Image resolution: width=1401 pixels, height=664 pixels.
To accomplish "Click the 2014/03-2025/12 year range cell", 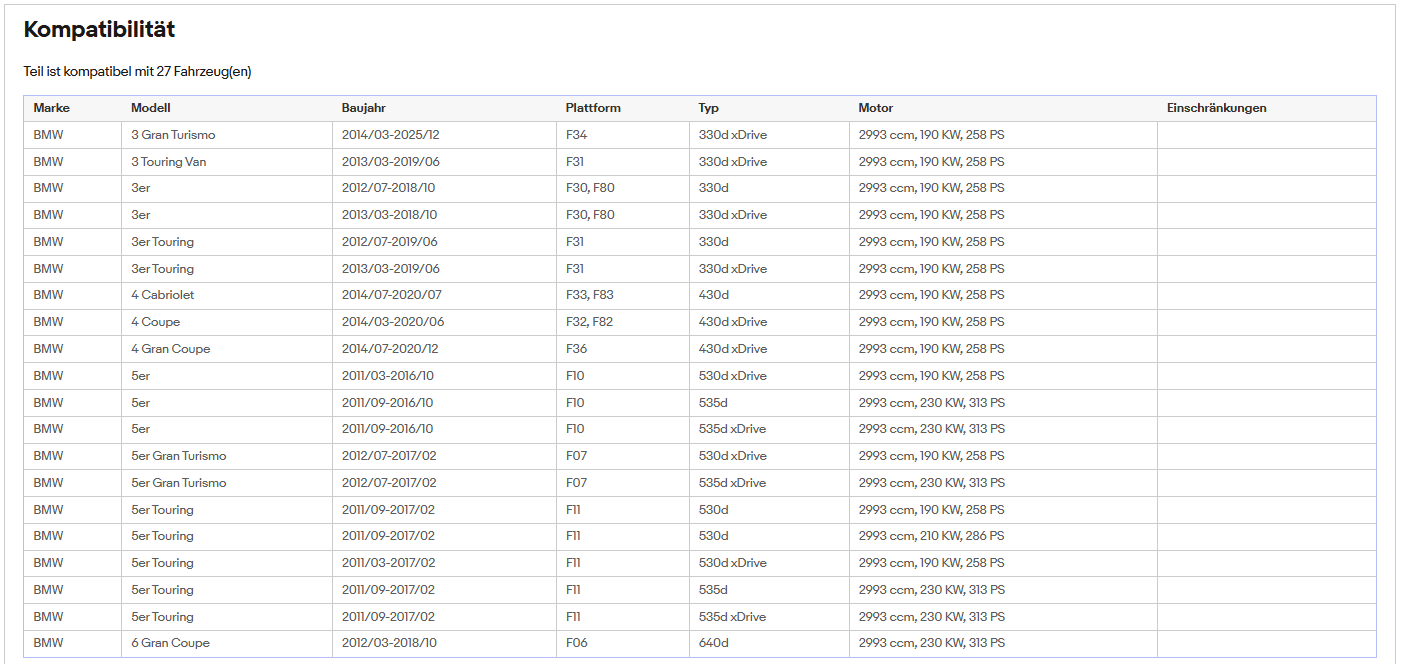I will (445, 135).
